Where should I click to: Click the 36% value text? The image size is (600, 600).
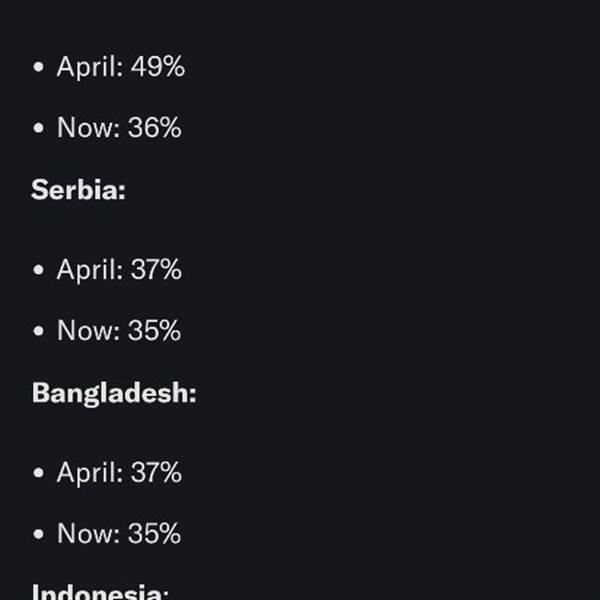tap(155, 127)
